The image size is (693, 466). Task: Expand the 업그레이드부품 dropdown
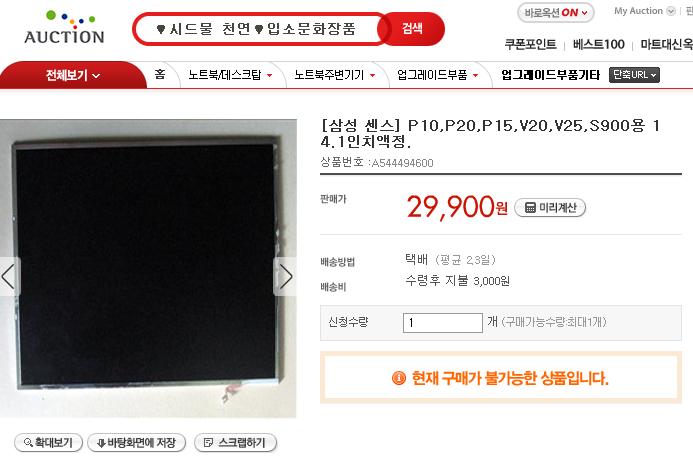(x=438, y=75)
